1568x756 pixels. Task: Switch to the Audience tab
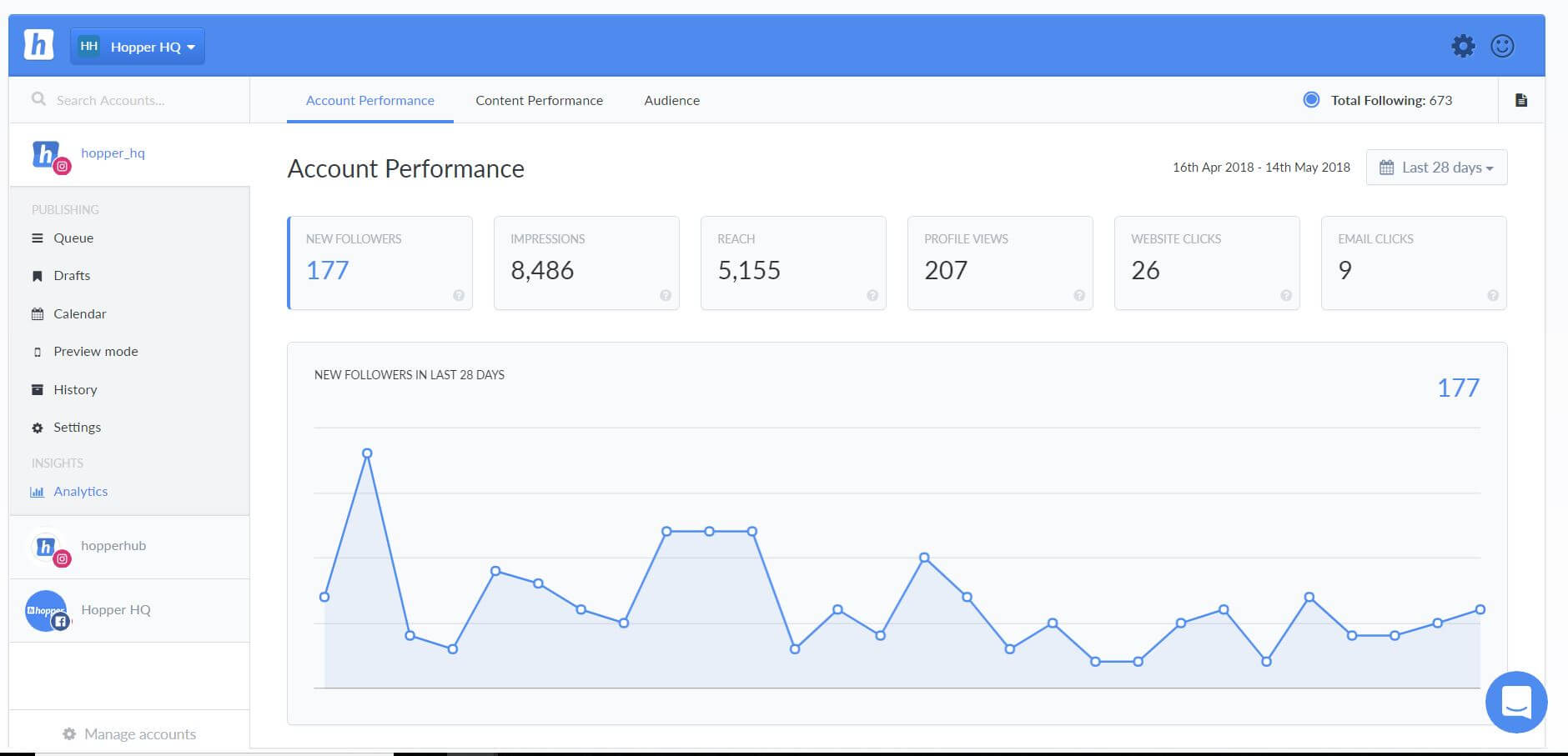click(671, 100)
